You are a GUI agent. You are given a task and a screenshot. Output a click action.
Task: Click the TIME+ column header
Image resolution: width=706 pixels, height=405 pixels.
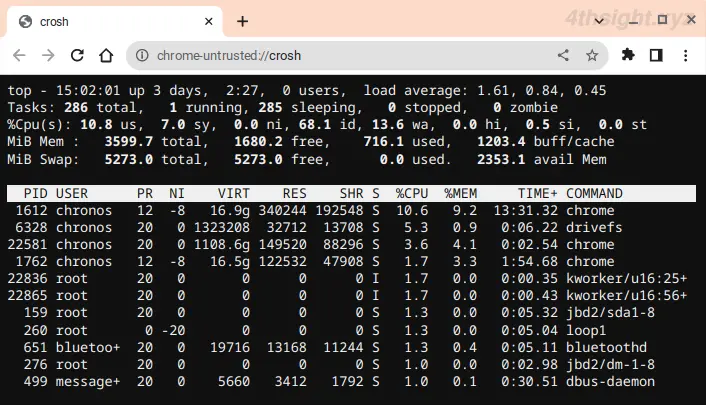click(x=538, y=194)
